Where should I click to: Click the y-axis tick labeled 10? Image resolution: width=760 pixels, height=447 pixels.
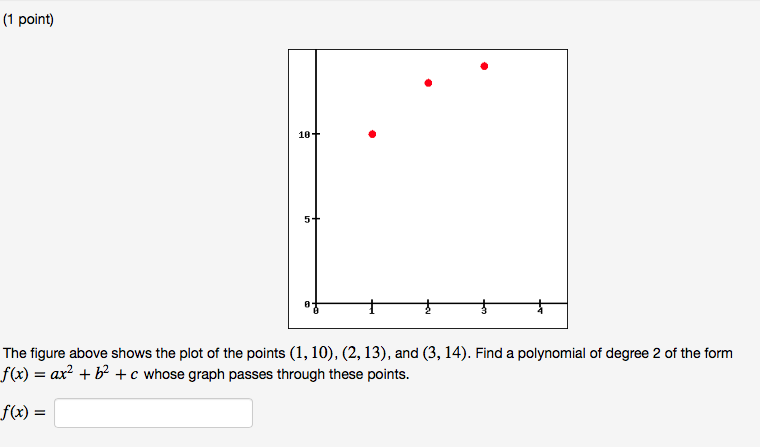click(x=304, y=135)
